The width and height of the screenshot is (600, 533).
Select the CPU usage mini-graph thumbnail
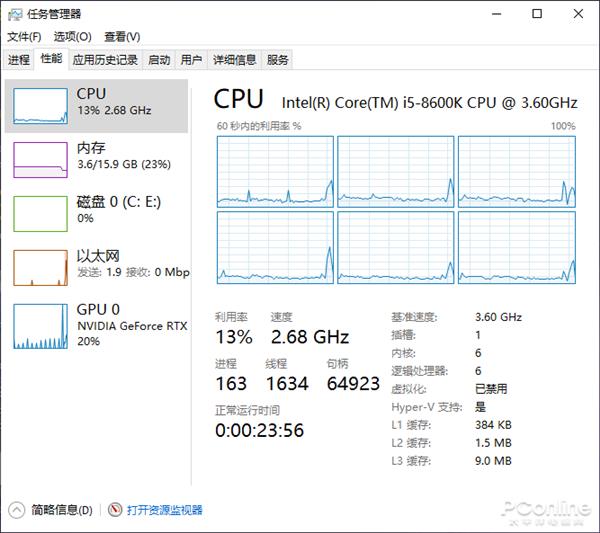pyautogui.click(x=41, y=106)
